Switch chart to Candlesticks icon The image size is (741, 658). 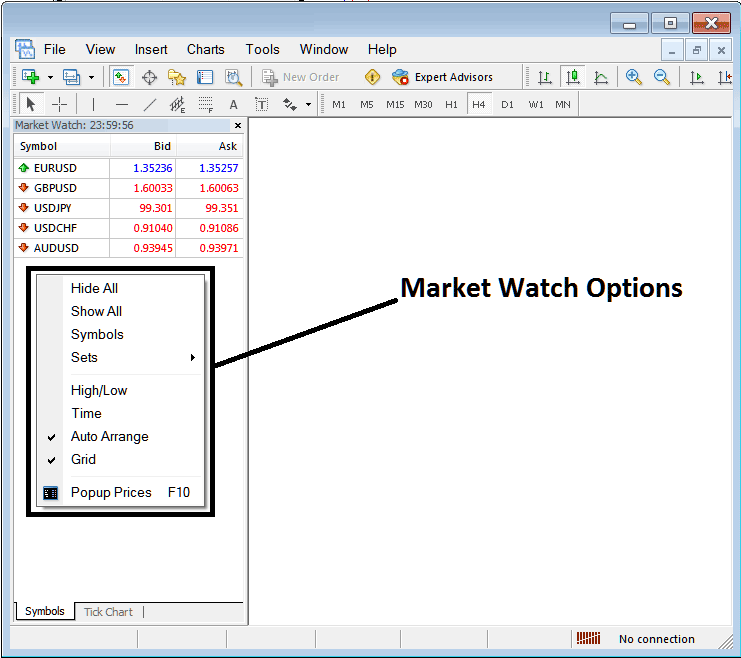573,77
